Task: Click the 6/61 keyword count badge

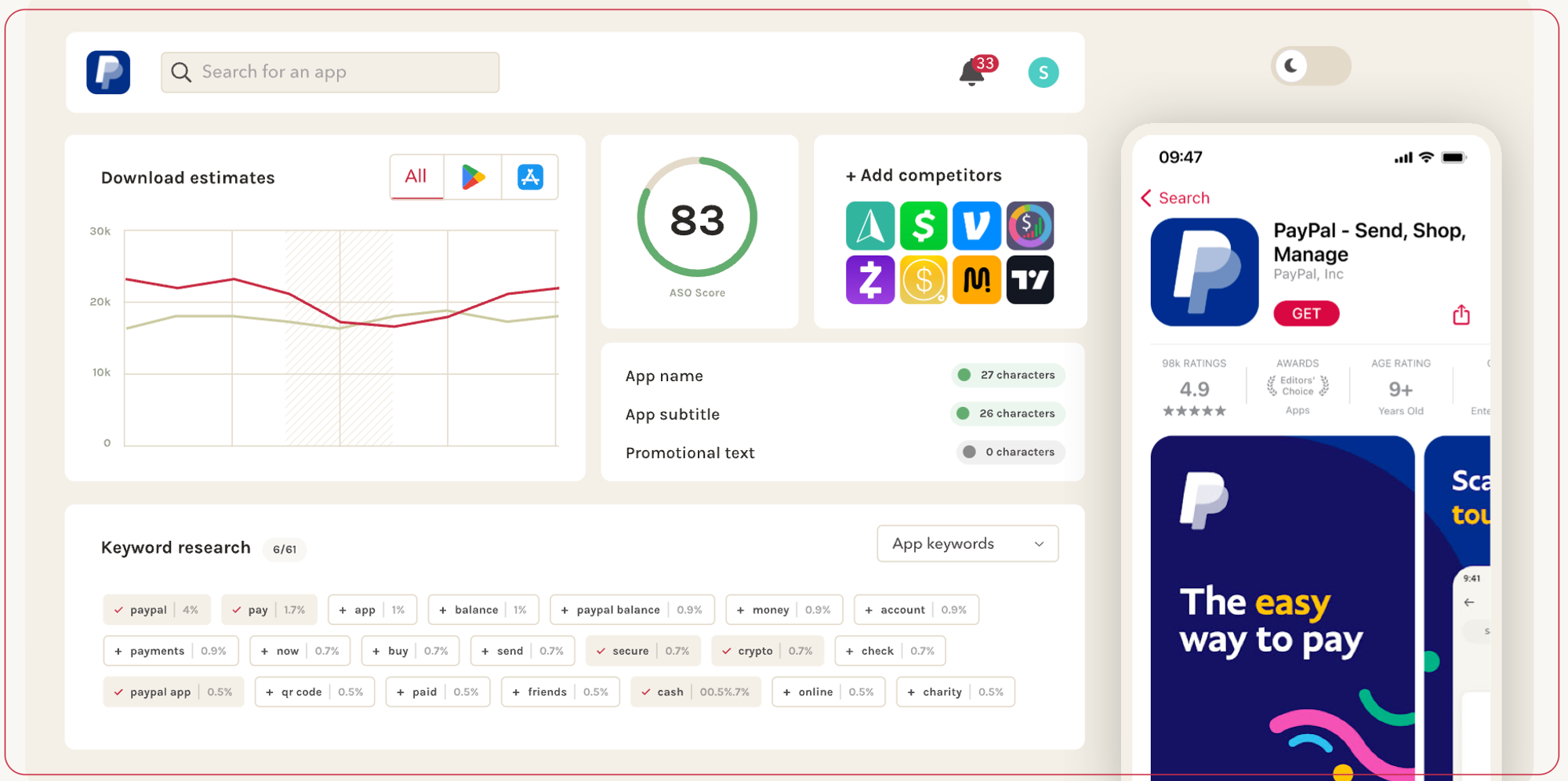Action: coord(285,549)
